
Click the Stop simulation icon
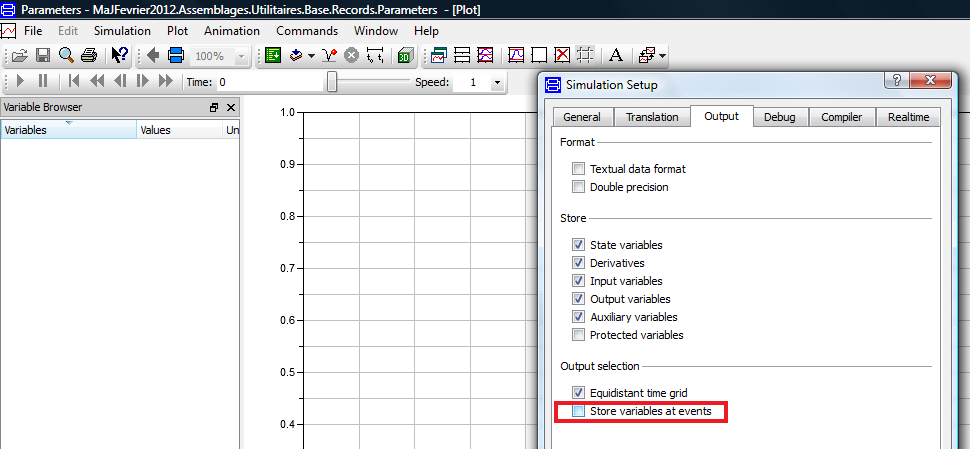[x=352, y=56]
